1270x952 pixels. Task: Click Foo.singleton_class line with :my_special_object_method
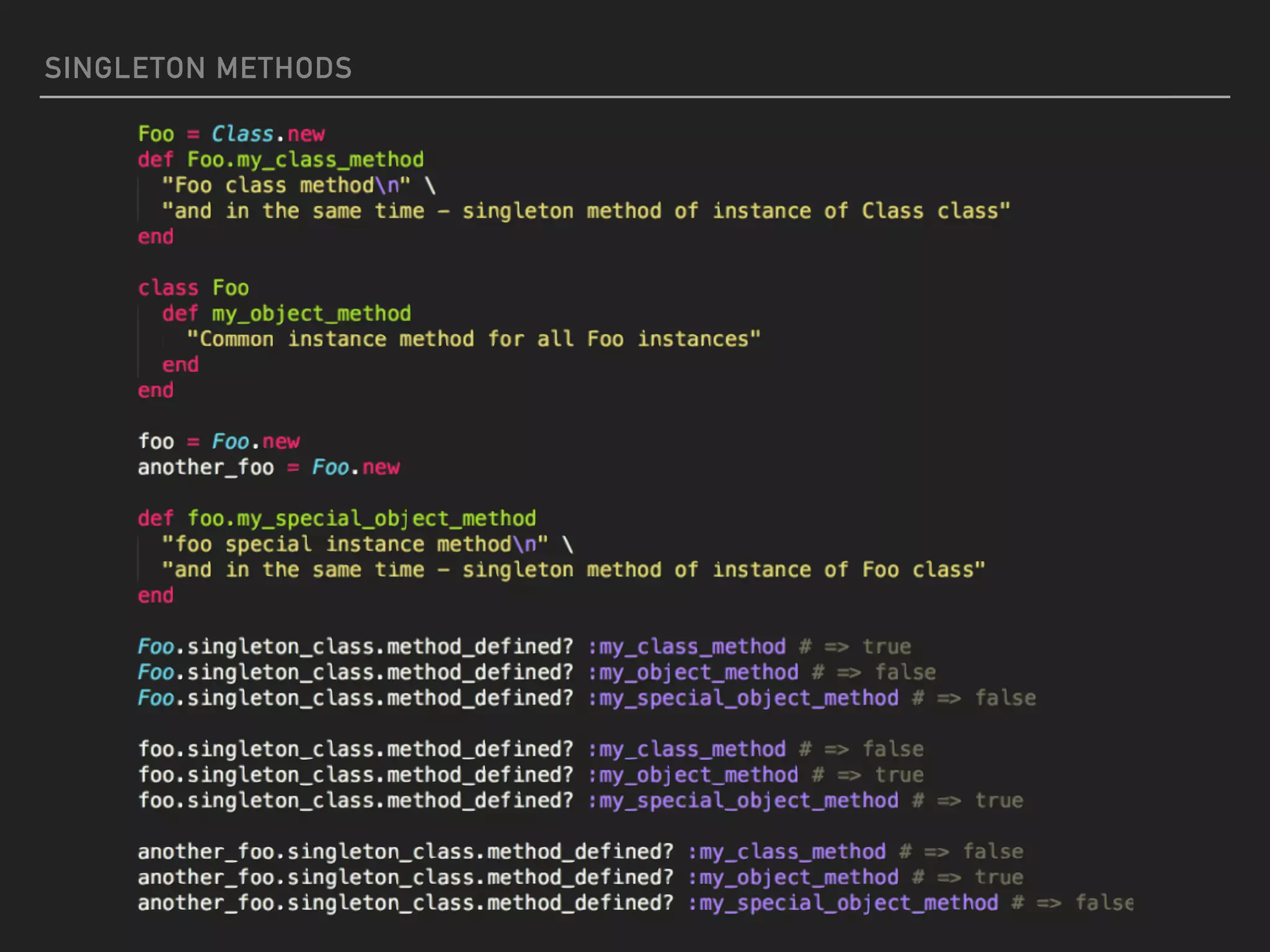[587, 699]
